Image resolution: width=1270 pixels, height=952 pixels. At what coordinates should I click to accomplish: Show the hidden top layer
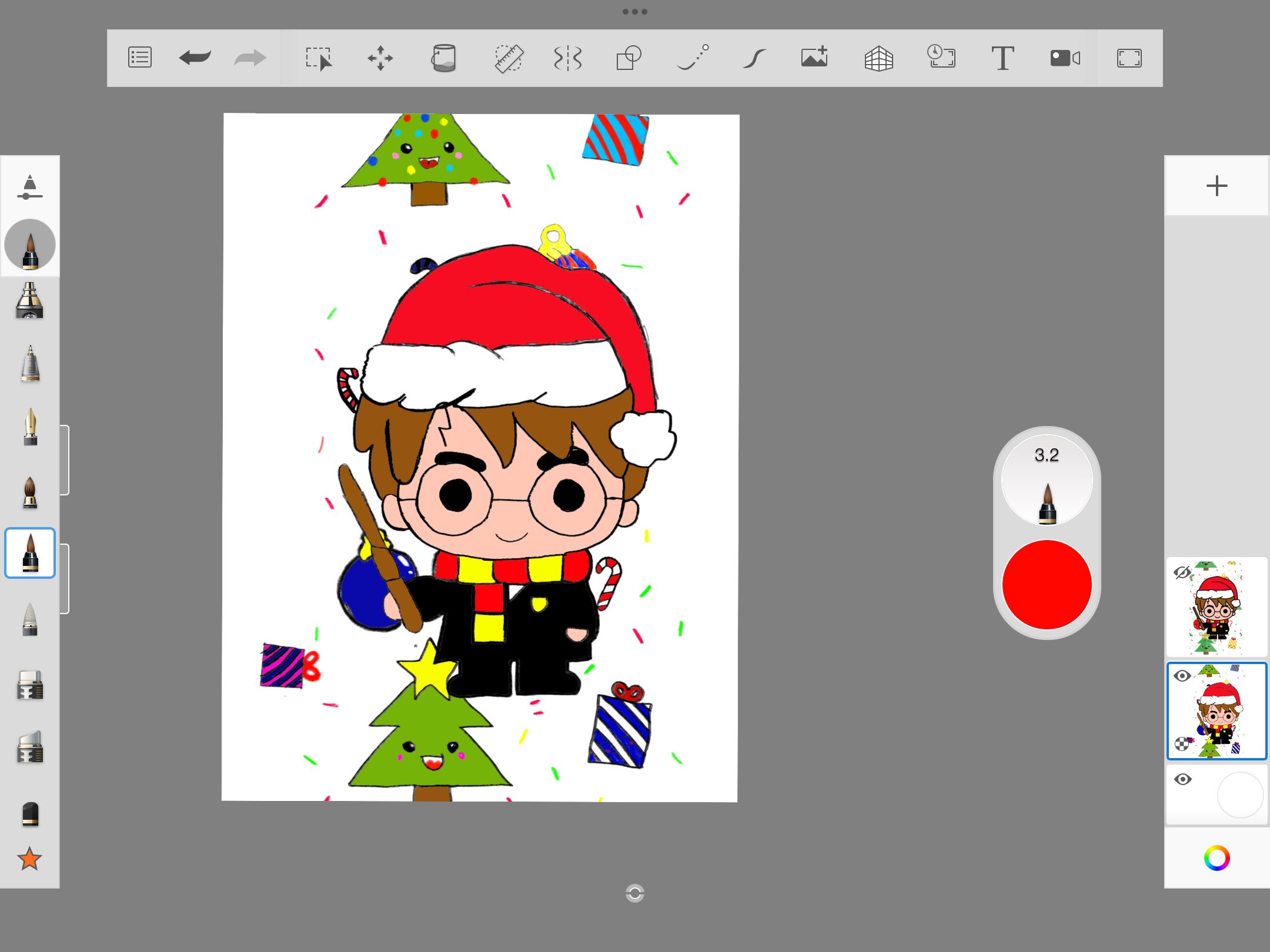point(1182,572)
